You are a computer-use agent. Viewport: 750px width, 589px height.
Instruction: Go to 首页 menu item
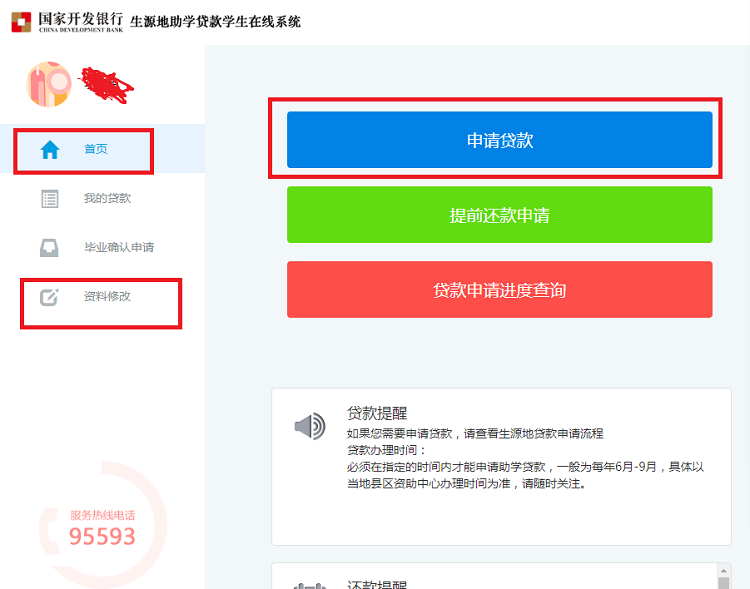(x=96, y=149)
